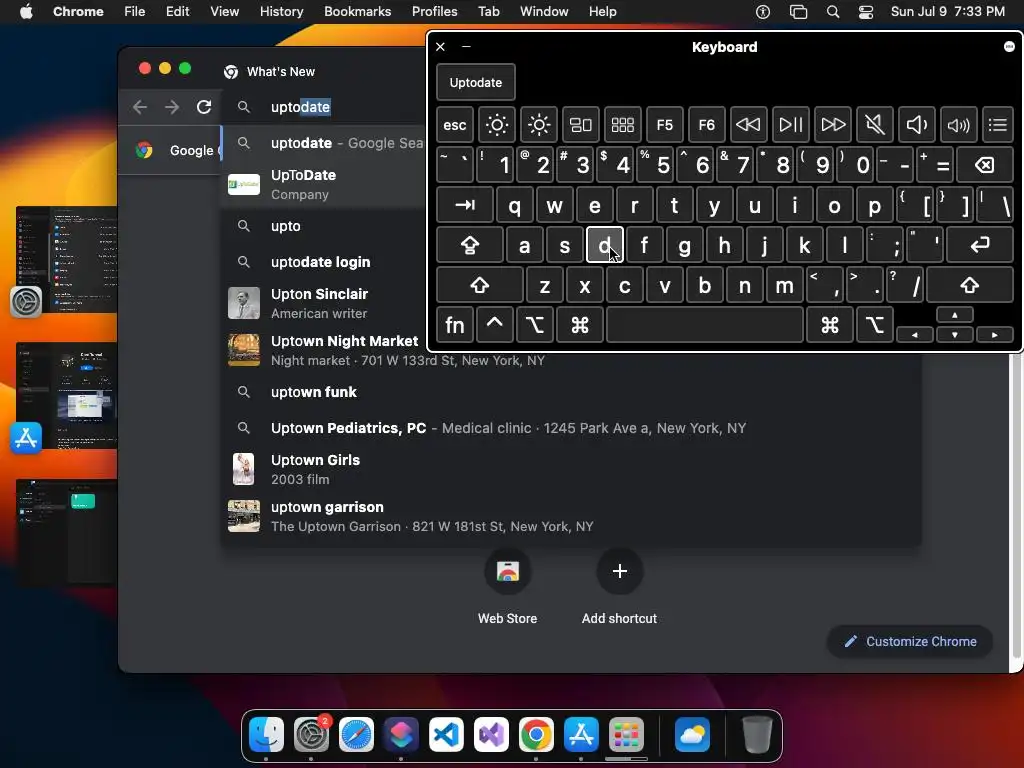Screen dimensions: 1024x768
Task: Click the rewind media key
Action: pyautogui.click(x=748, y=125)
